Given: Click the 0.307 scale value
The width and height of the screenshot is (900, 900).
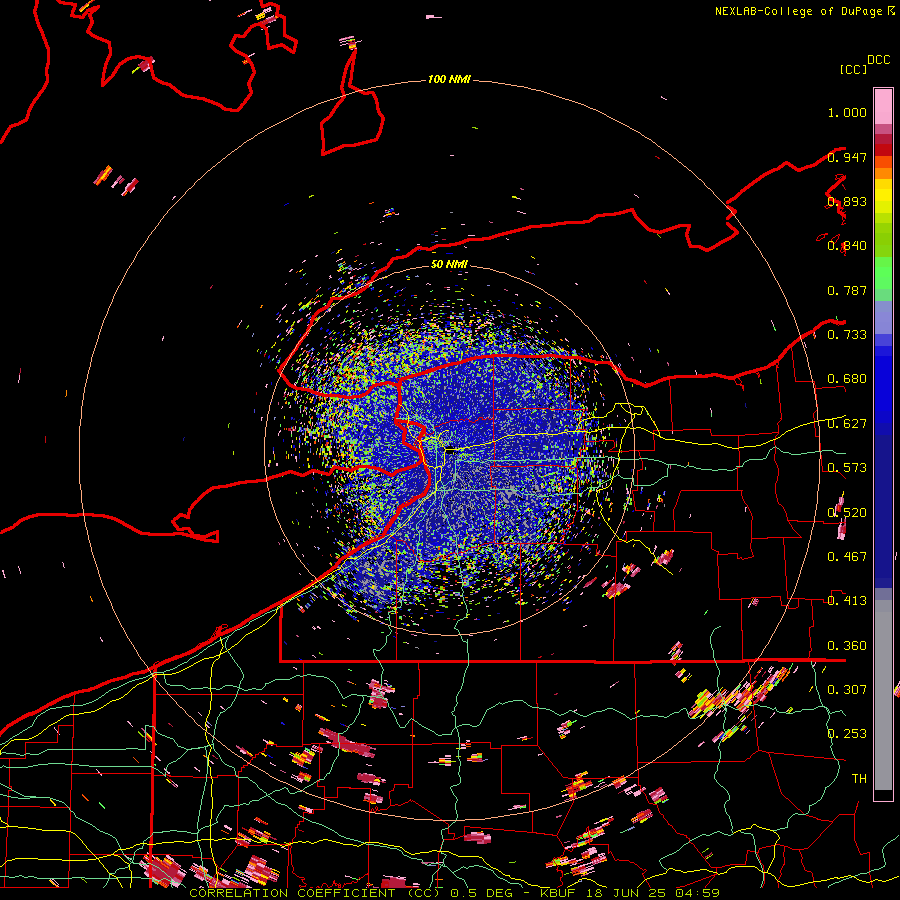Looking at the screenshot, I should (x=847, y=689).
